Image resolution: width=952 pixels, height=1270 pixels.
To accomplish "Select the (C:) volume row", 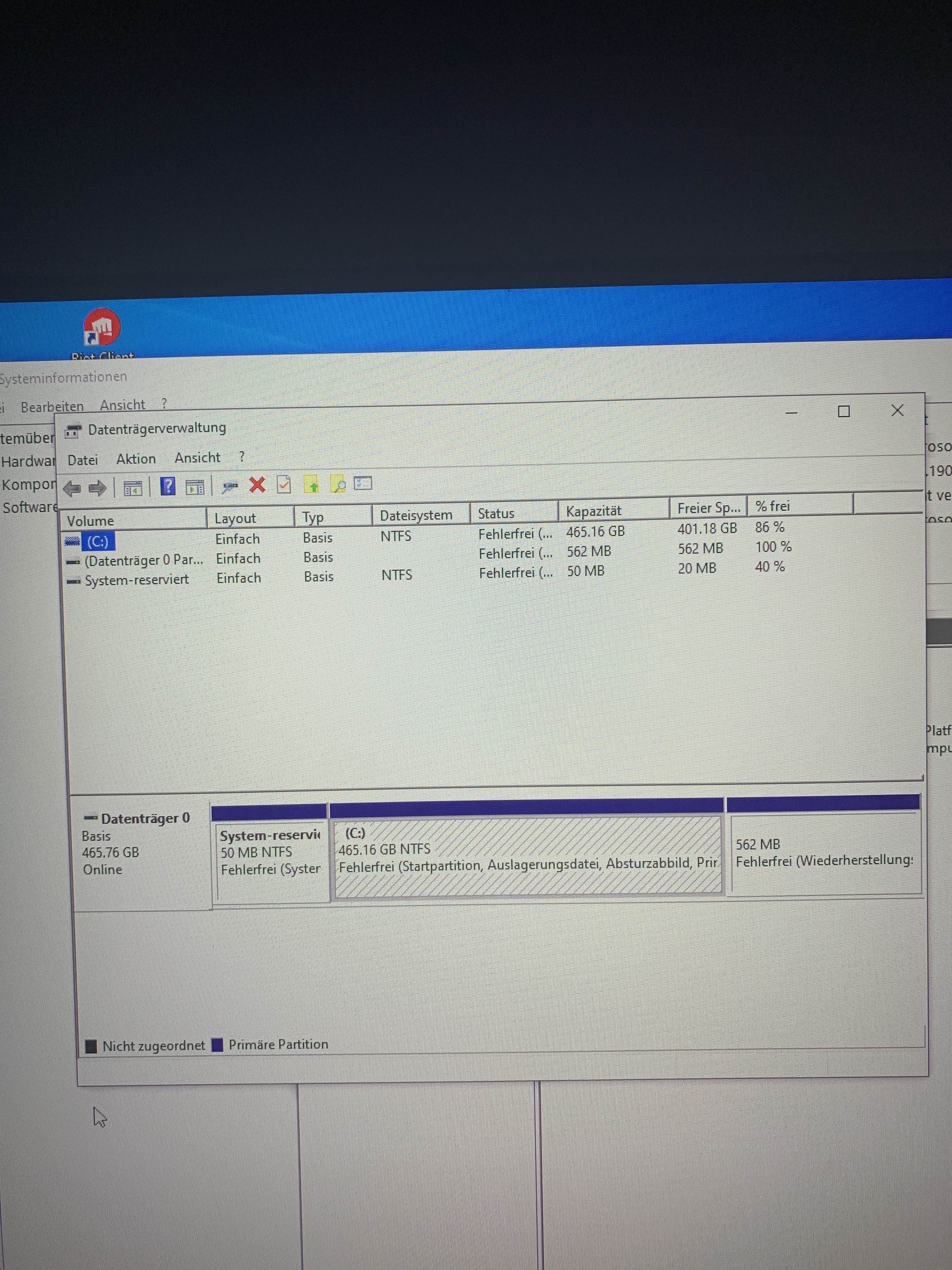I will coord(98,541).
